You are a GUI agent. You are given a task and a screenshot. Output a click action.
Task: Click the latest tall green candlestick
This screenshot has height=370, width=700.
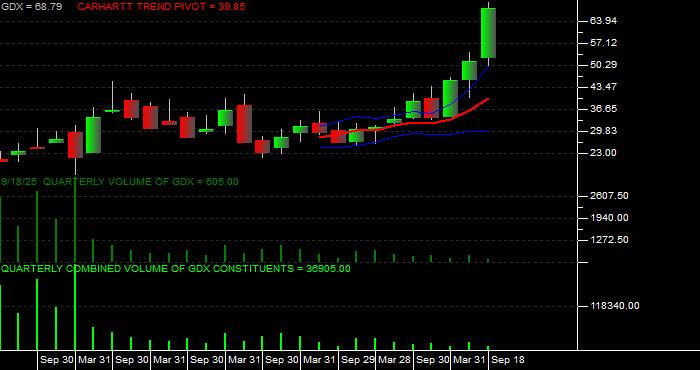pyautogui.click(x=488, y=33)
